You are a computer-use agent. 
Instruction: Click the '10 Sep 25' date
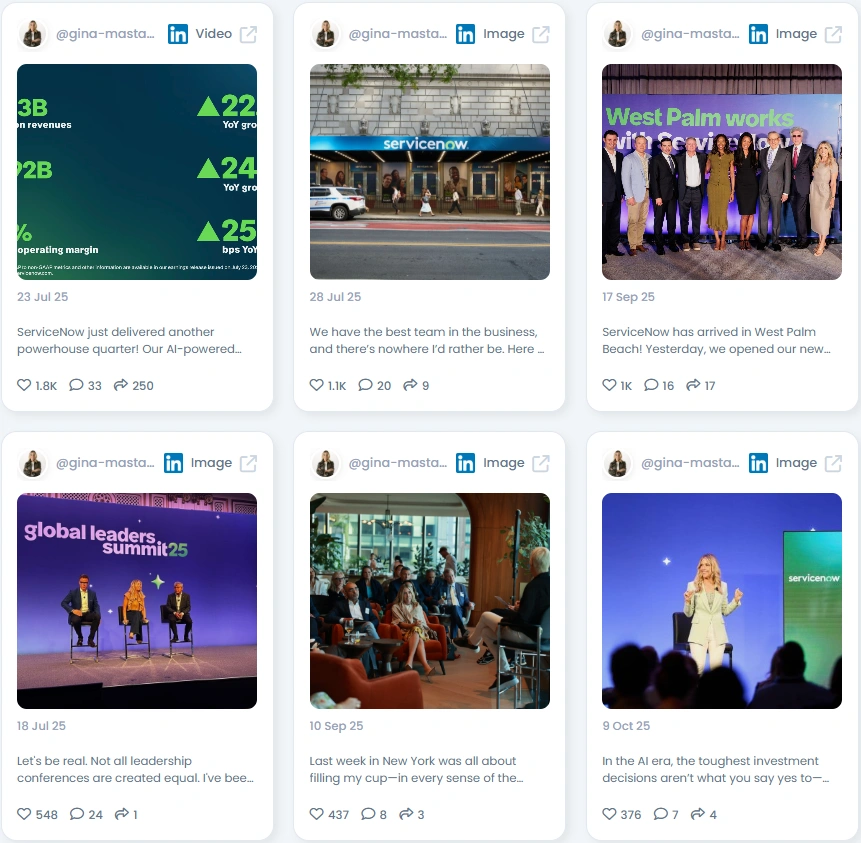coord(336,726)
